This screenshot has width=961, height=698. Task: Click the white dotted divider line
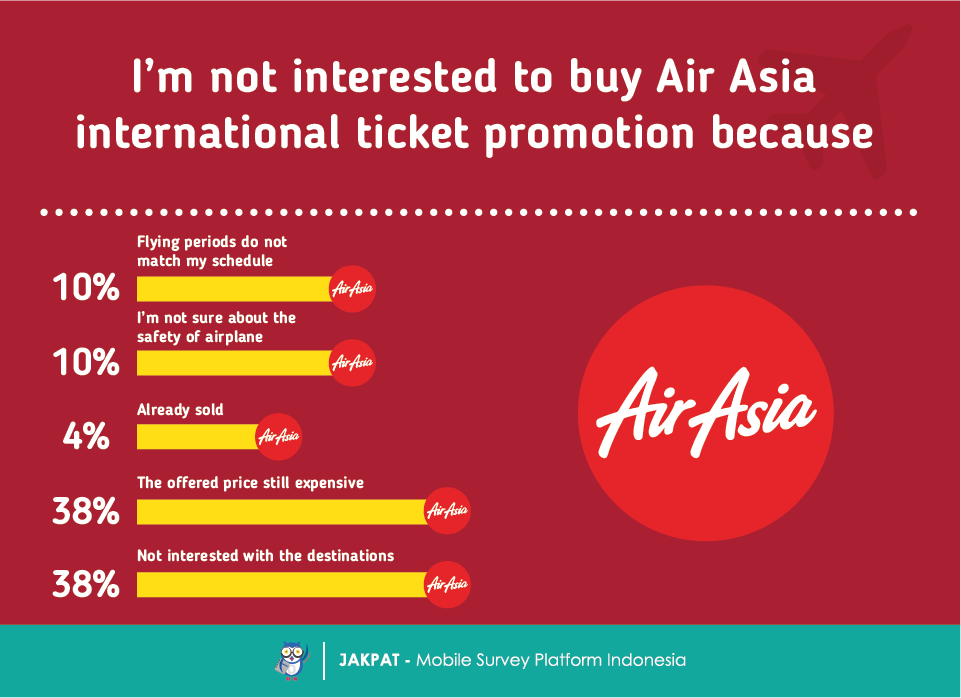pyautogui.click(x=479, y=213)
